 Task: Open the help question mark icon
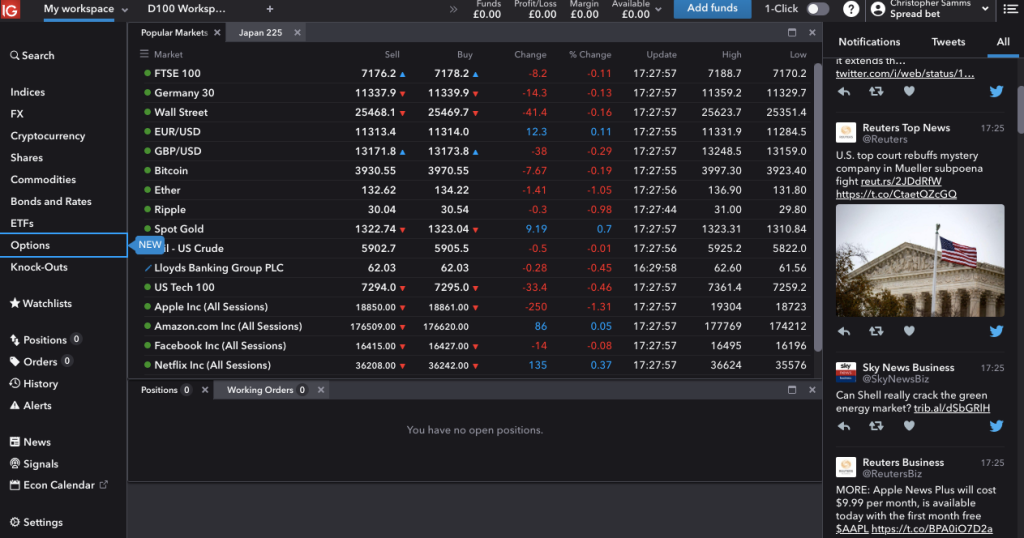click(x=851, y=9)
